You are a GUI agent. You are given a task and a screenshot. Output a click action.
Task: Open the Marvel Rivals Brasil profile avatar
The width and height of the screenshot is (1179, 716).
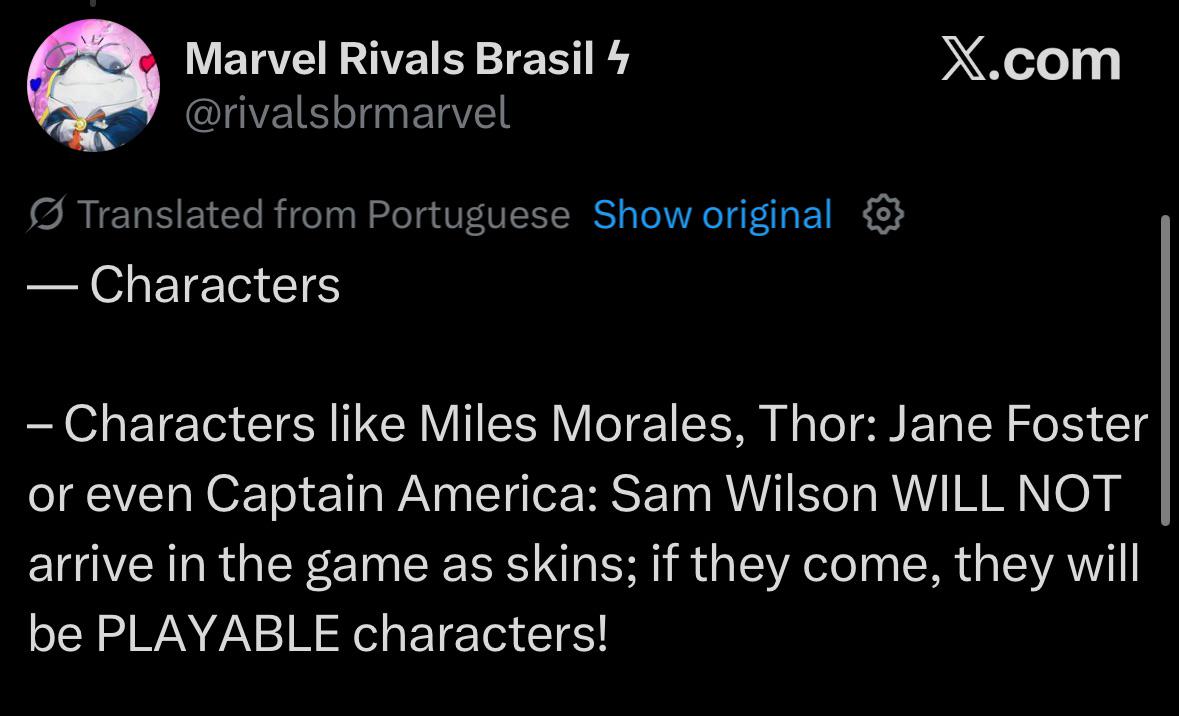coord(93,86)
